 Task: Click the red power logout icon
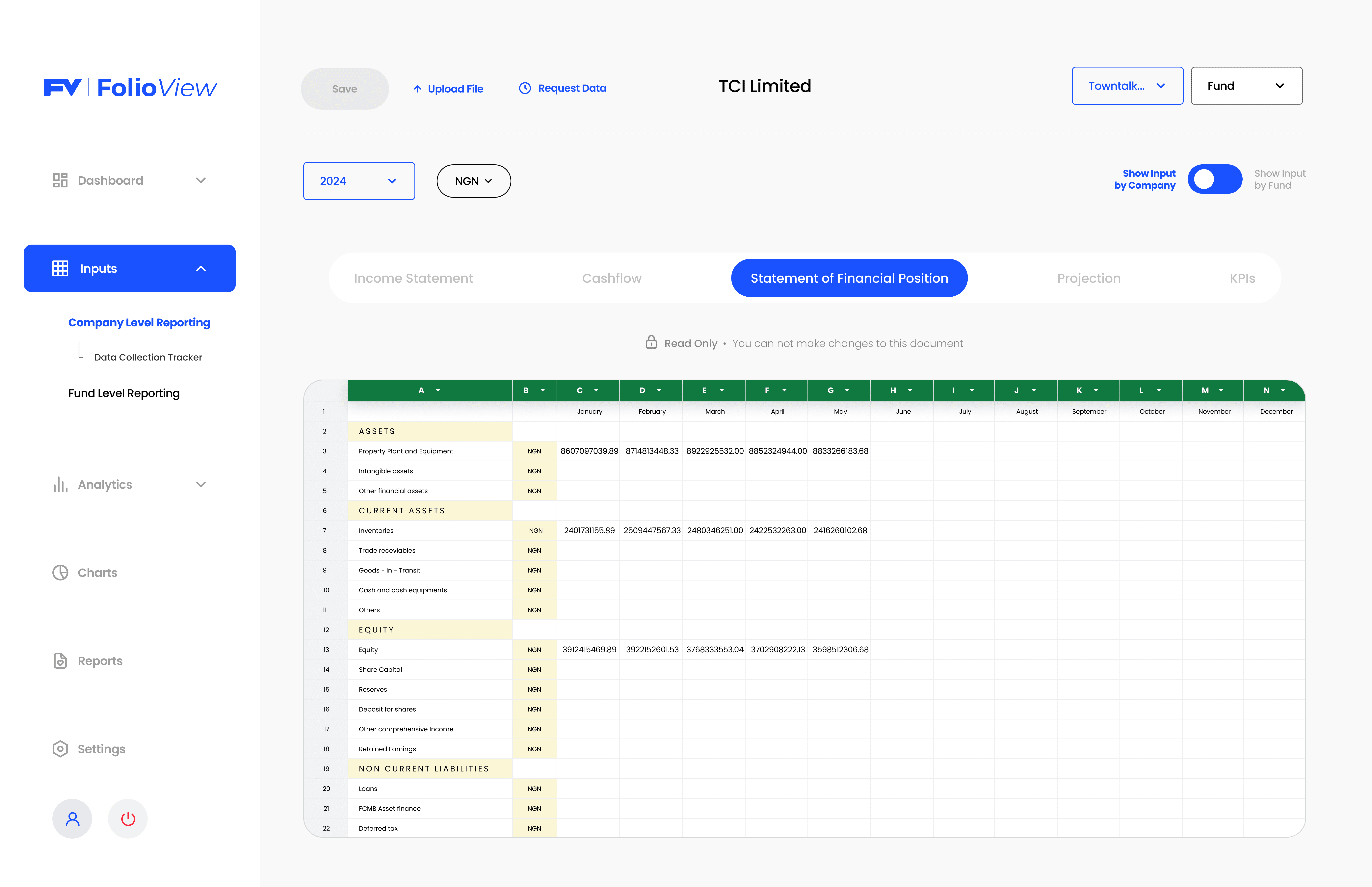click(128, 819)
